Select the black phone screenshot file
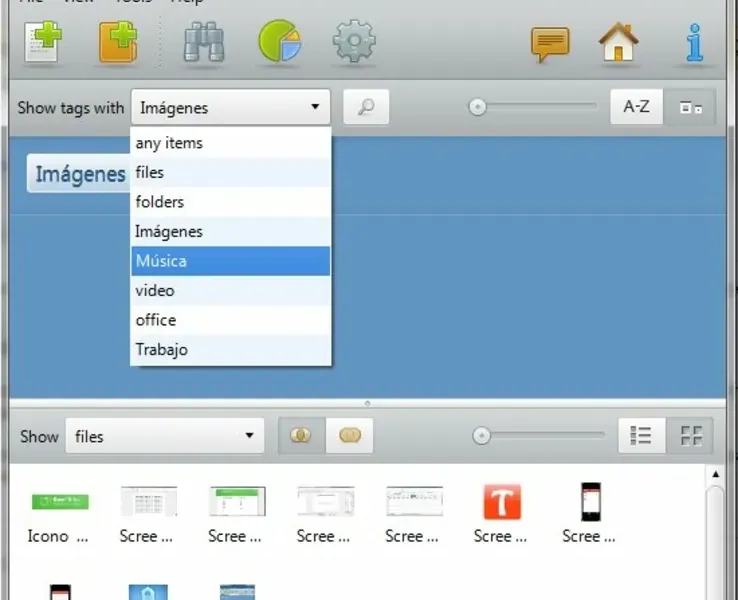738x600 pixels. [x=590, y=513]
